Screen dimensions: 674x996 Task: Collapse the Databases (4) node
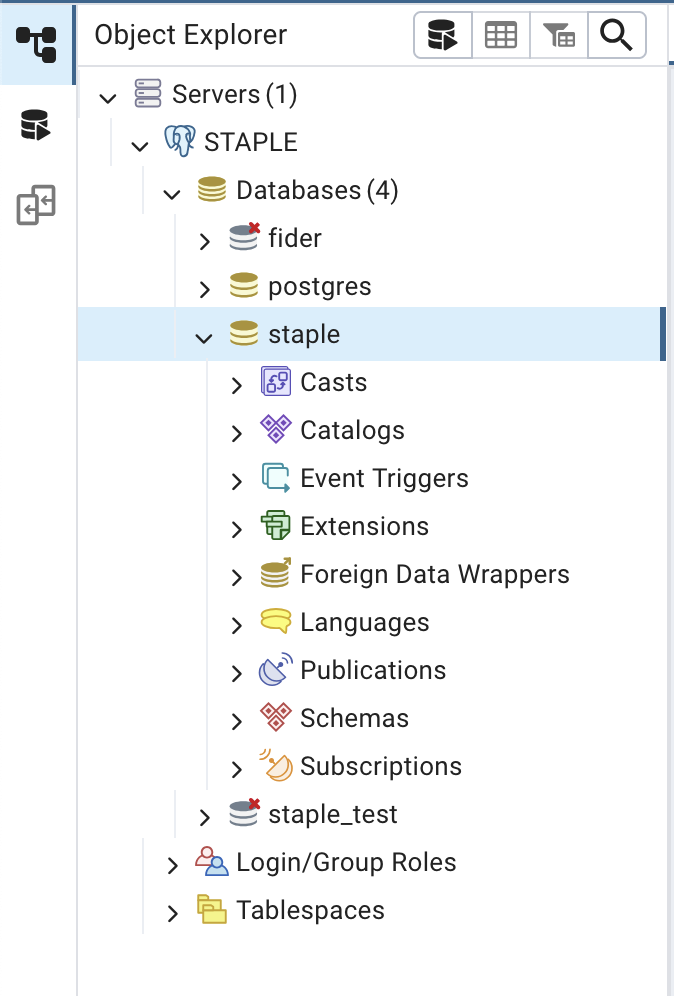(x=173, y=193)
